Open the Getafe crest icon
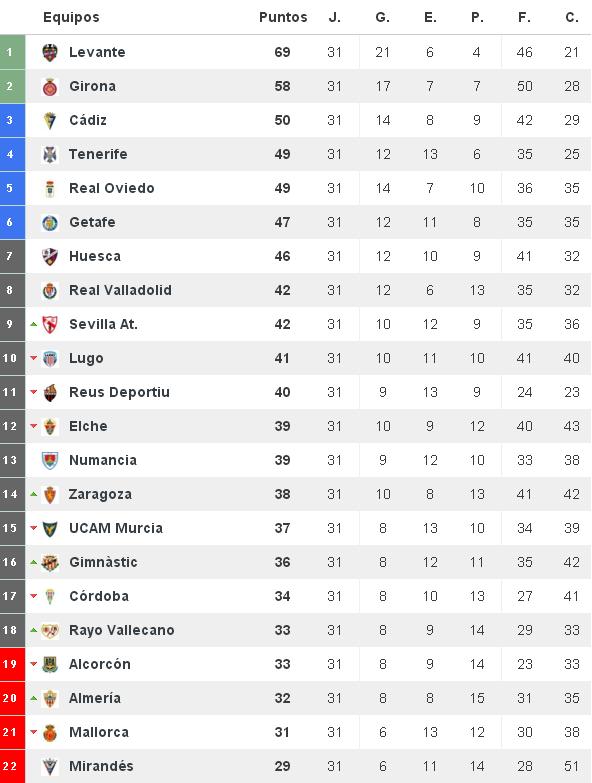Image resolution: width=592 pixels, height=783 pixels. click(50, 222)
